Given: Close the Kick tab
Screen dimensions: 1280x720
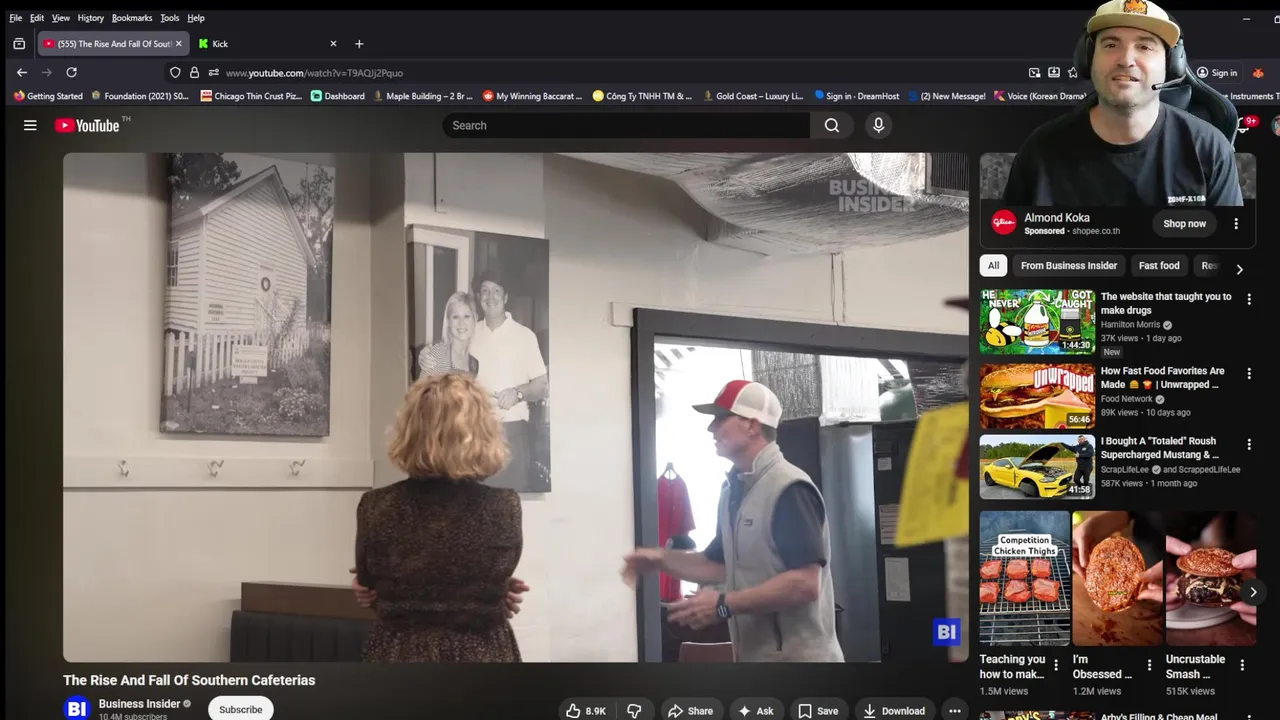Looking at the screenshot, I should 333,44.
